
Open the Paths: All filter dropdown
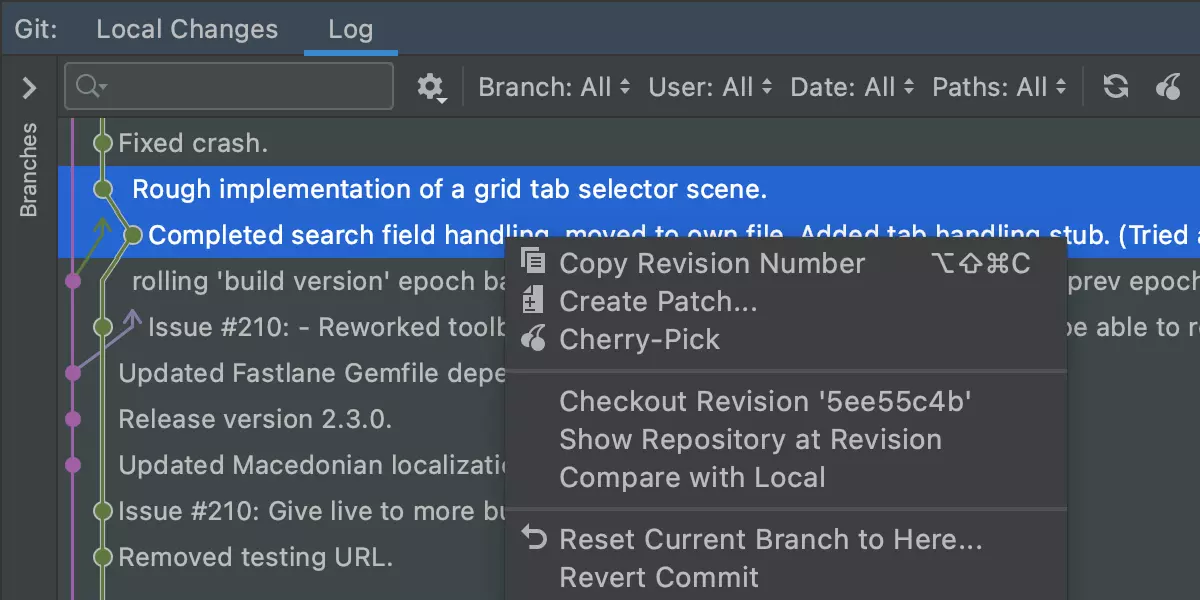tap(999, 87)
